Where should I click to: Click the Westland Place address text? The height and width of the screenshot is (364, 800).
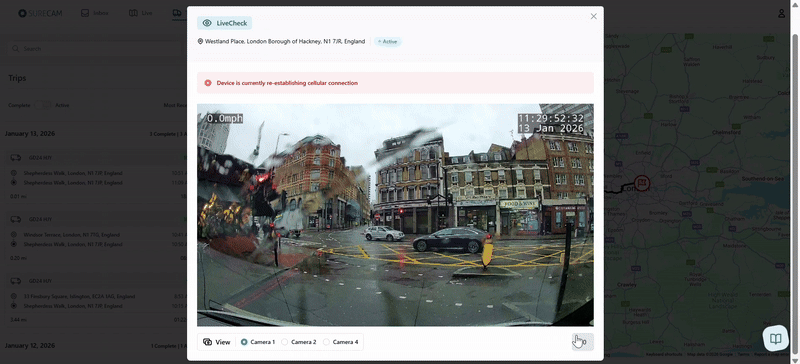(285, 41)
